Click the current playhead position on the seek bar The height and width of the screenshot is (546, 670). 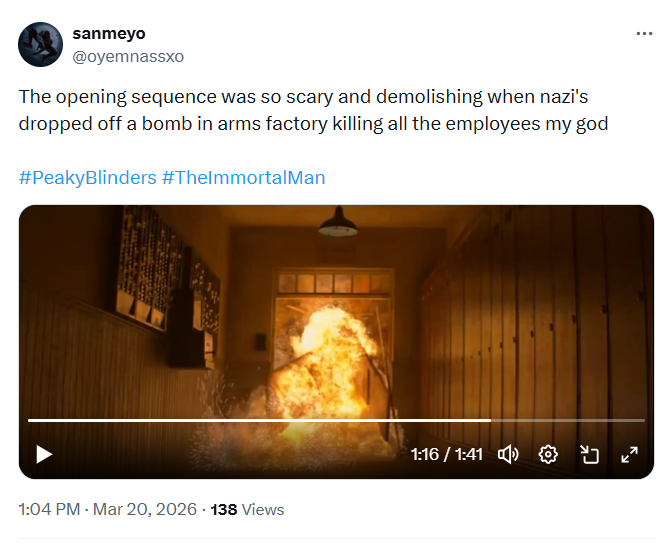(491, 420)
